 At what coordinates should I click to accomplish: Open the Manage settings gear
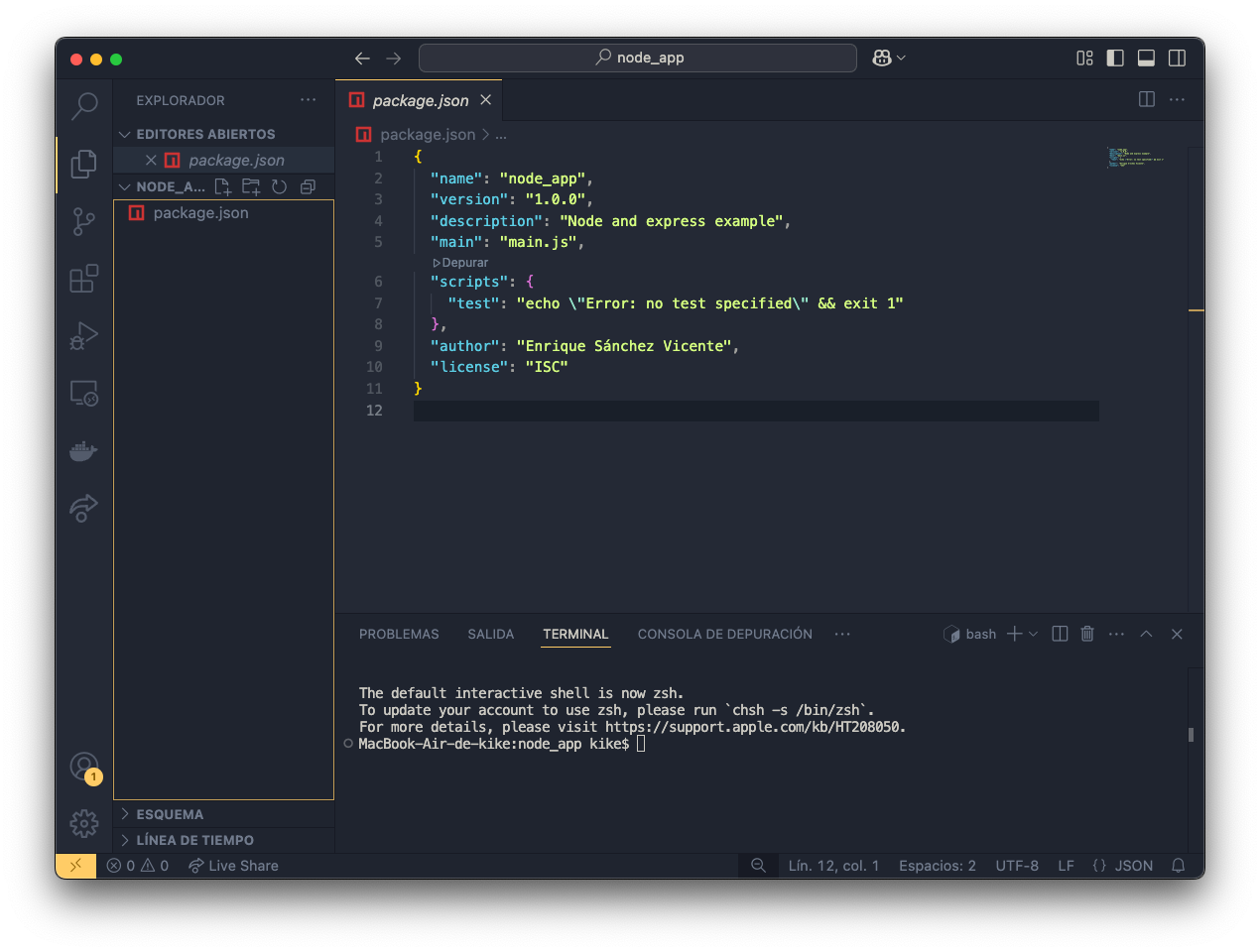[x=84, y=823]
